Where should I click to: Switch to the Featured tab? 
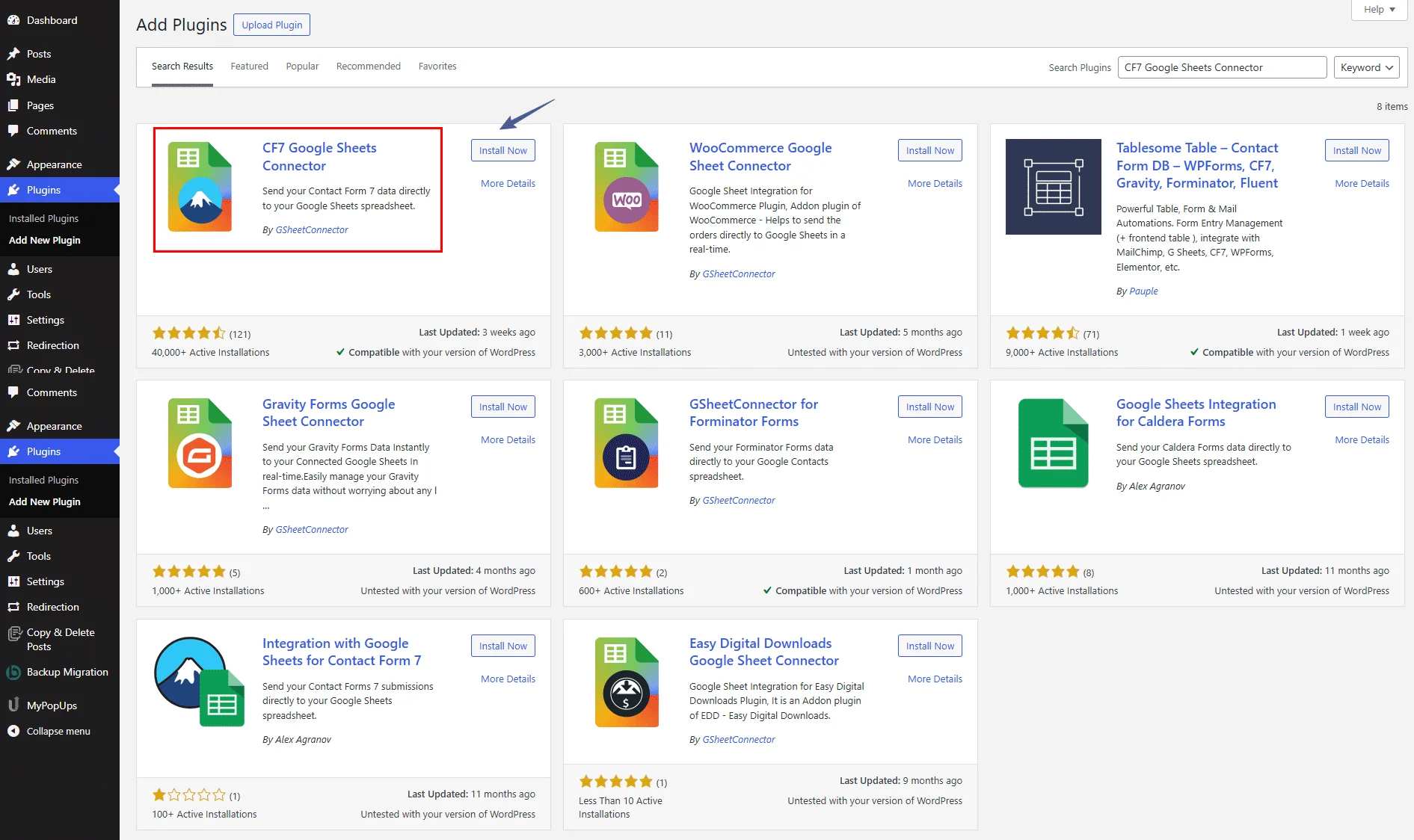tap(249, 67)
